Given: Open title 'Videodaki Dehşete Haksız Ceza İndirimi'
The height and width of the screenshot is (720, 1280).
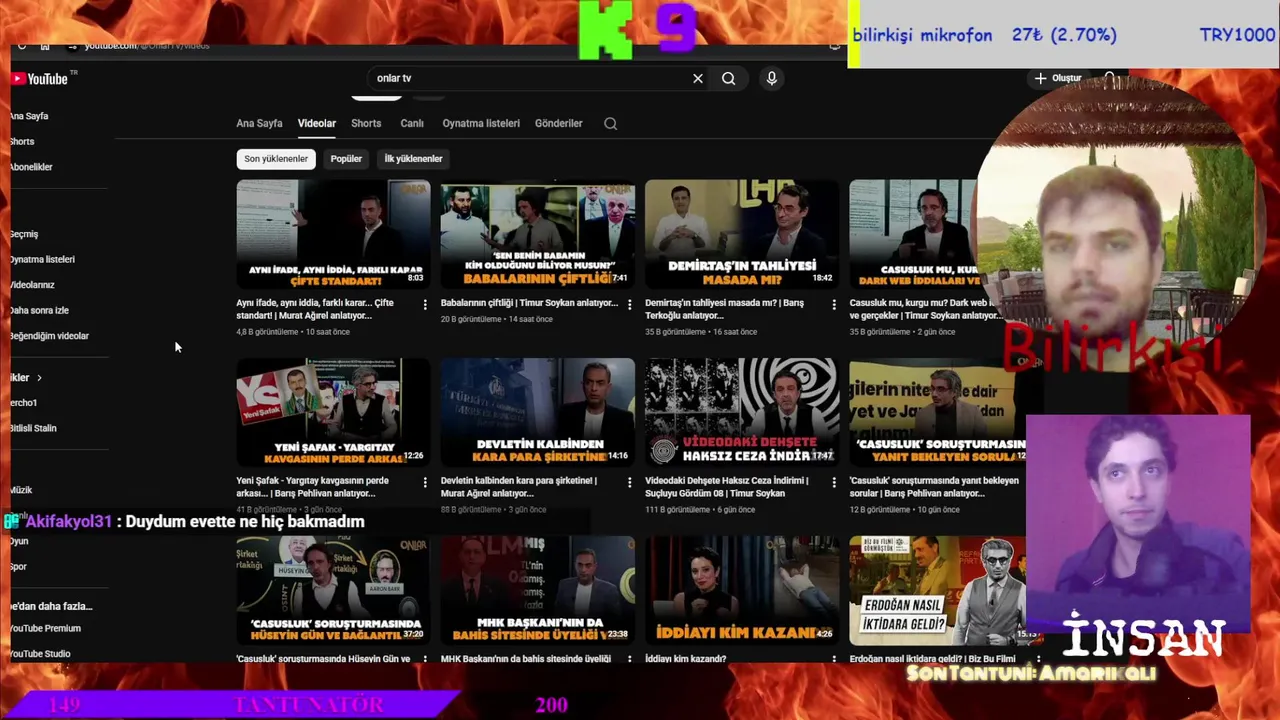Looking at the screenshot, I should tap(726, 487).
